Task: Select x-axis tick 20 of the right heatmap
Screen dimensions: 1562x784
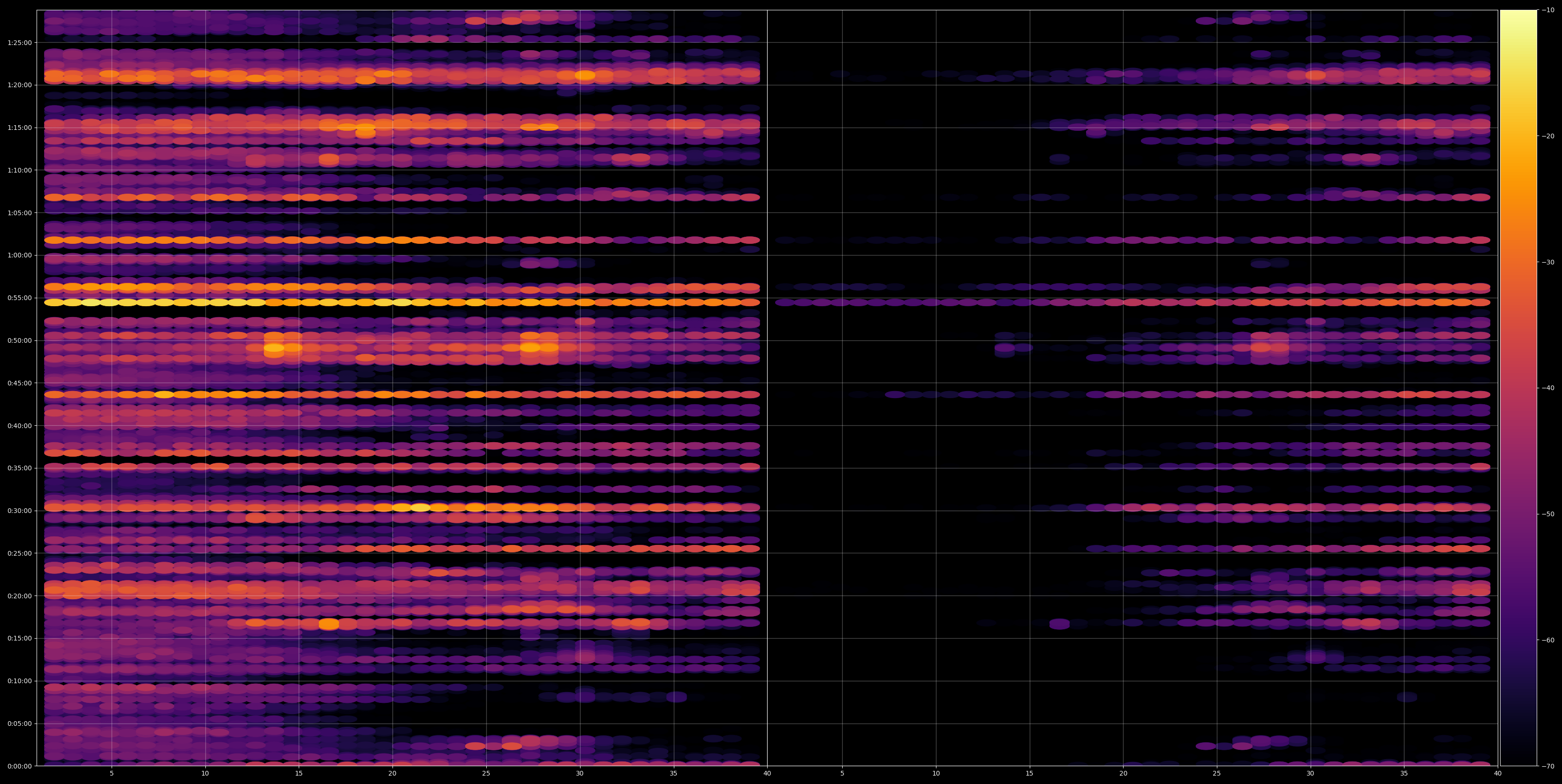Action: [1123, 774]
